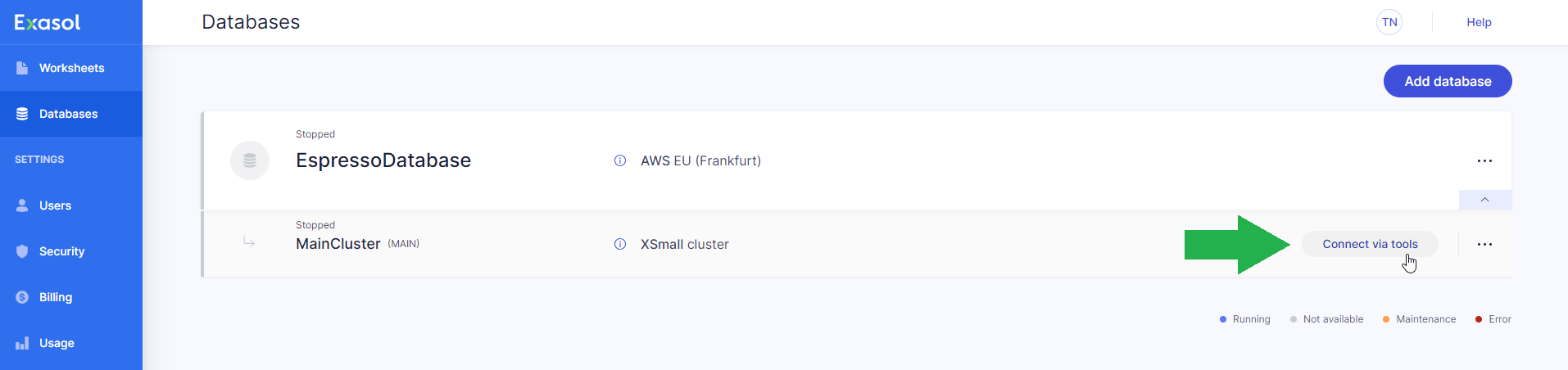The width and height of the screenshot is (1568, 370).
Task: Click Connect via tools button
Action: pyautogui.click(x=1370, y=244)
